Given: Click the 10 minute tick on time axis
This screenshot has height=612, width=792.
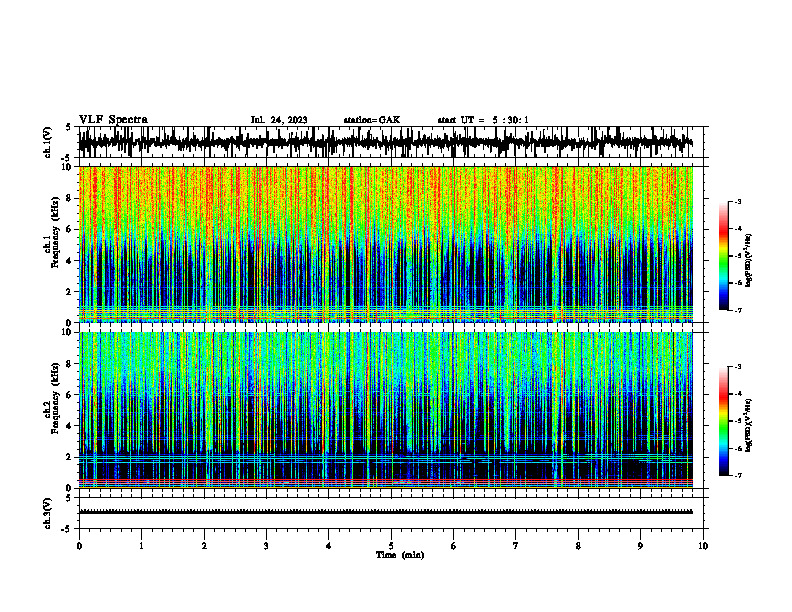Looking at the screenshot, I should click(x=703, y=546).
